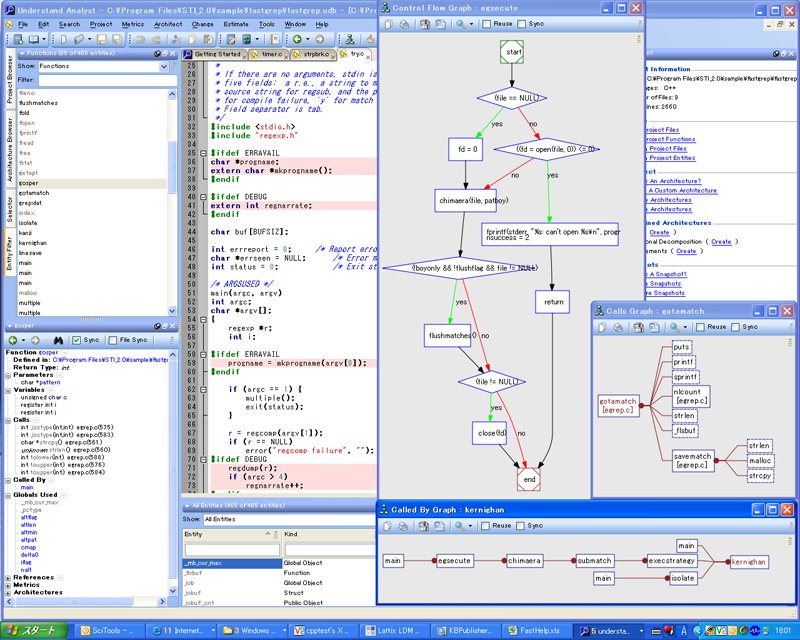
Task: Toggle the File Sync checkbox
Action: point(113,340)
